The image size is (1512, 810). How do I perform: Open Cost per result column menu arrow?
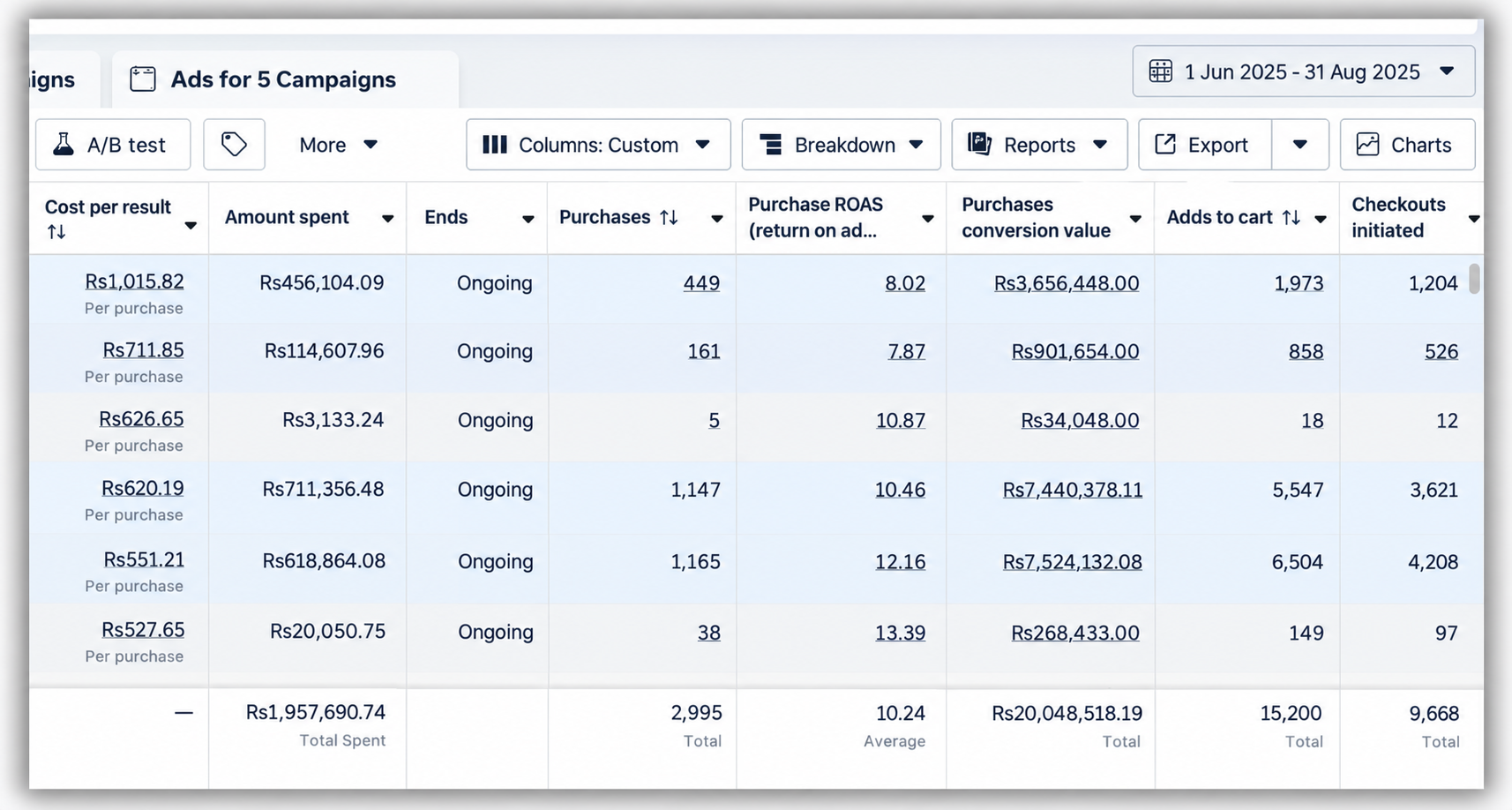tap(191, 226)
